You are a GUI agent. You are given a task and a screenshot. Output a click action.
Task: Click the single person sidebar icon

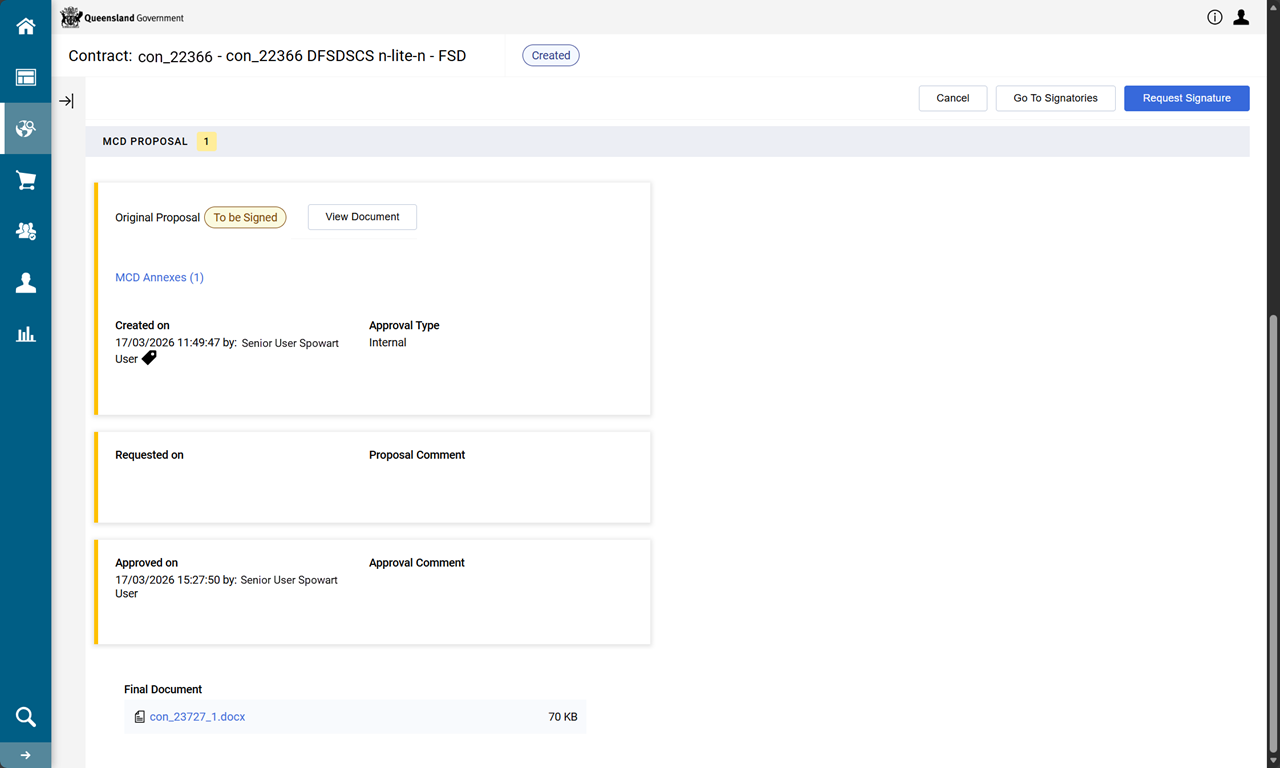tap(26, 283)
